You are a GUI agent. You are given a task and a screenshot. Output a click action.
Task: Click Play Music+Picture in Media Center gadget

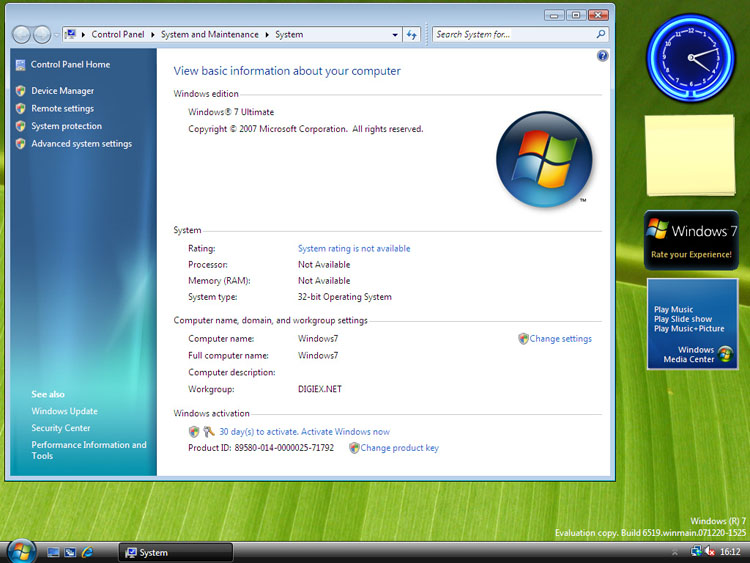[x=689, y=329]
